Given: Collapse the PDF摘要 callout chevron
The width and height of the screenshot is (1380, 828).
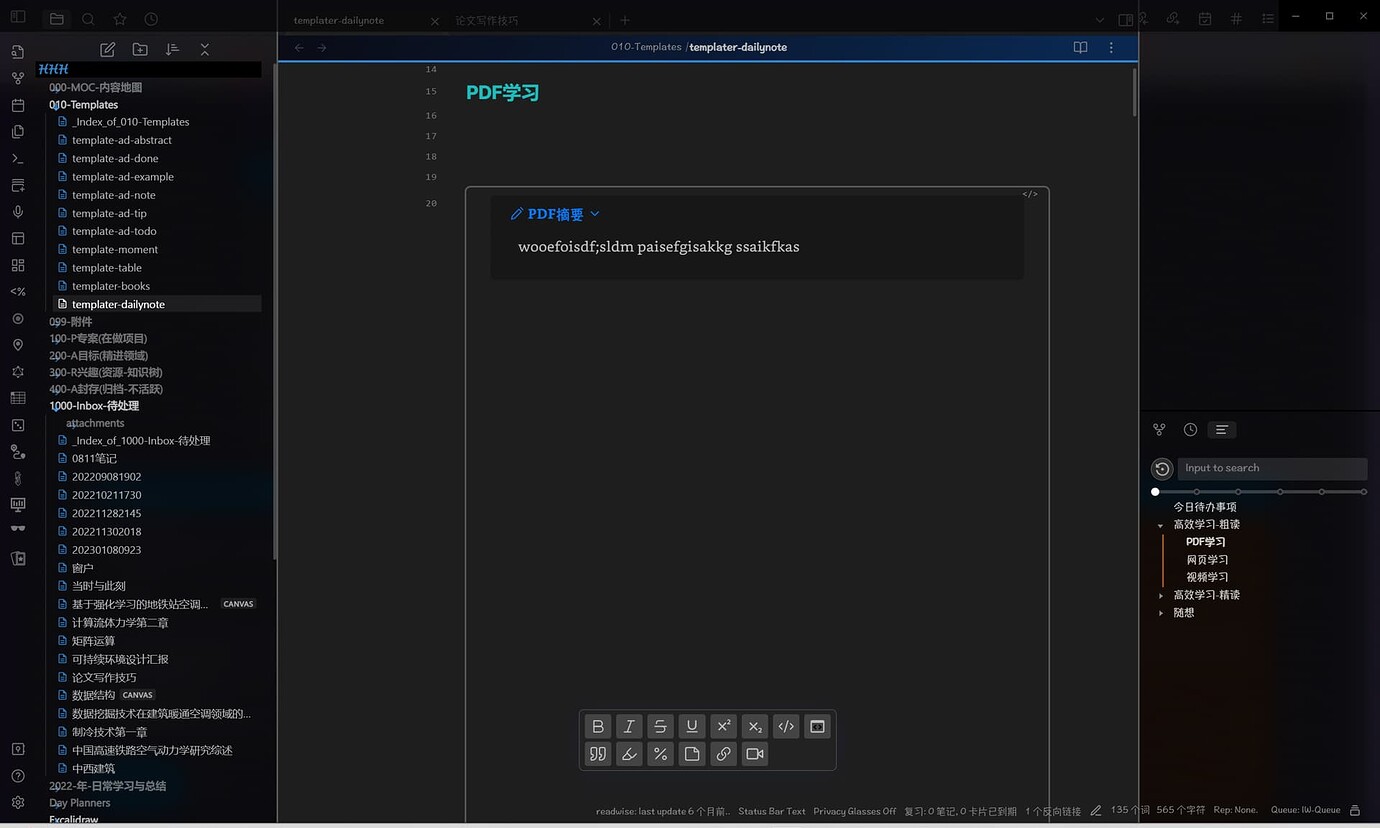Looking at the screenshot, I should [x=595, y=214].
